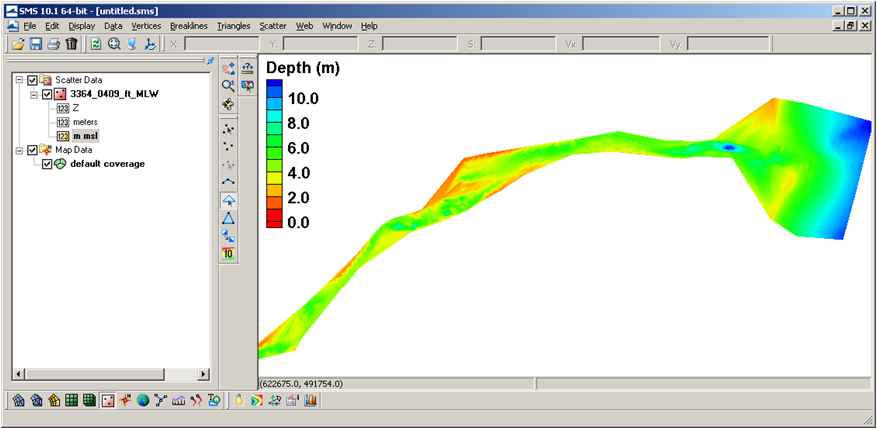Click the get-info selection tool
Viewport: 877px width, 429px height.
click(247, 86)
